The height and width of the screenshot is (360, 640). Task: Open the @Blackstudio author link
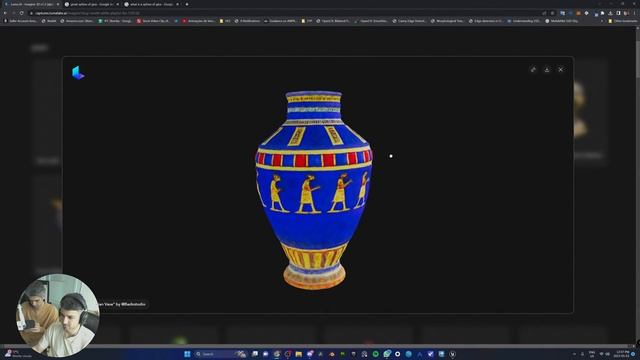tap(133, 304)
